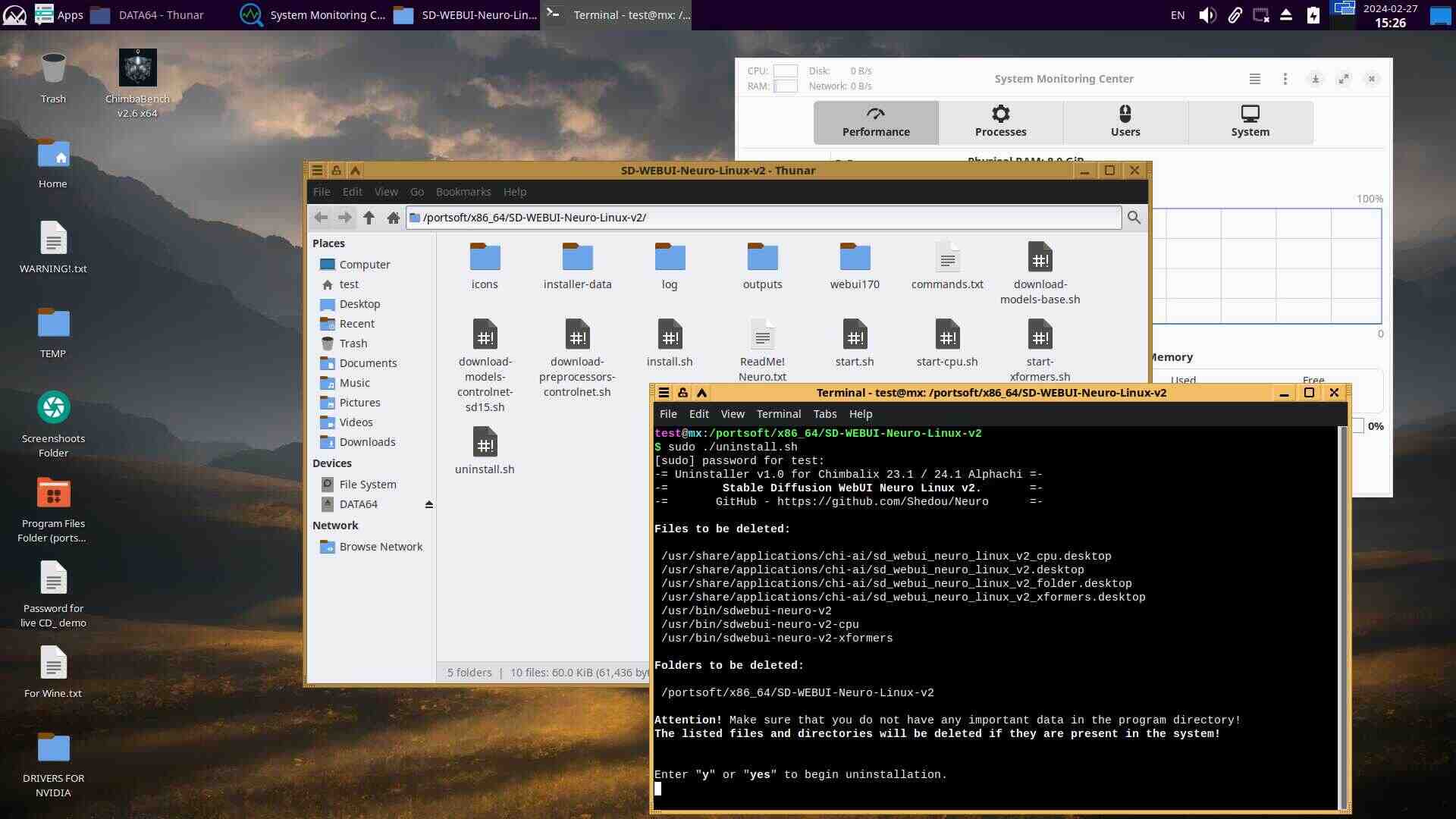Click the terminal vertical scrollbar
The height and width of the screenshot is (819, 1456).
(1343, 616)
